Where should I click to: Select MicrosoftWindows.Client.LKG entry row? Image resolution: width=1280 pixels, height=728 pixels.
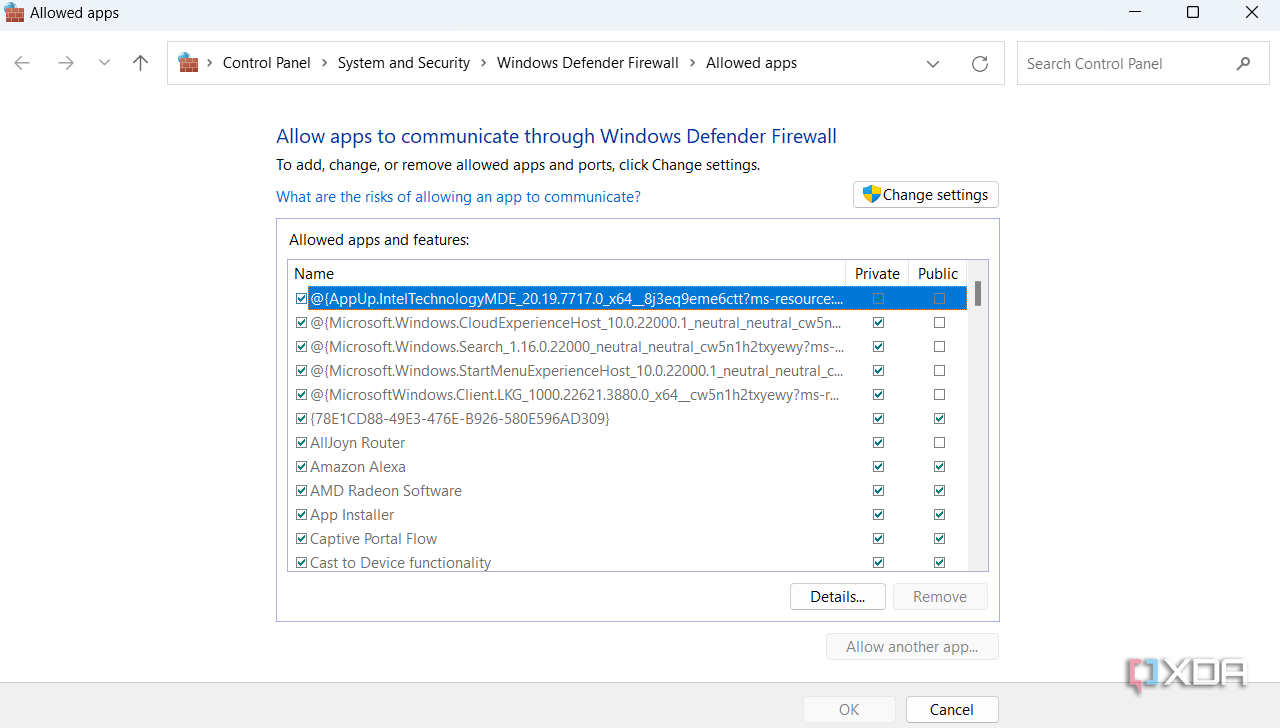coord(628,395)
